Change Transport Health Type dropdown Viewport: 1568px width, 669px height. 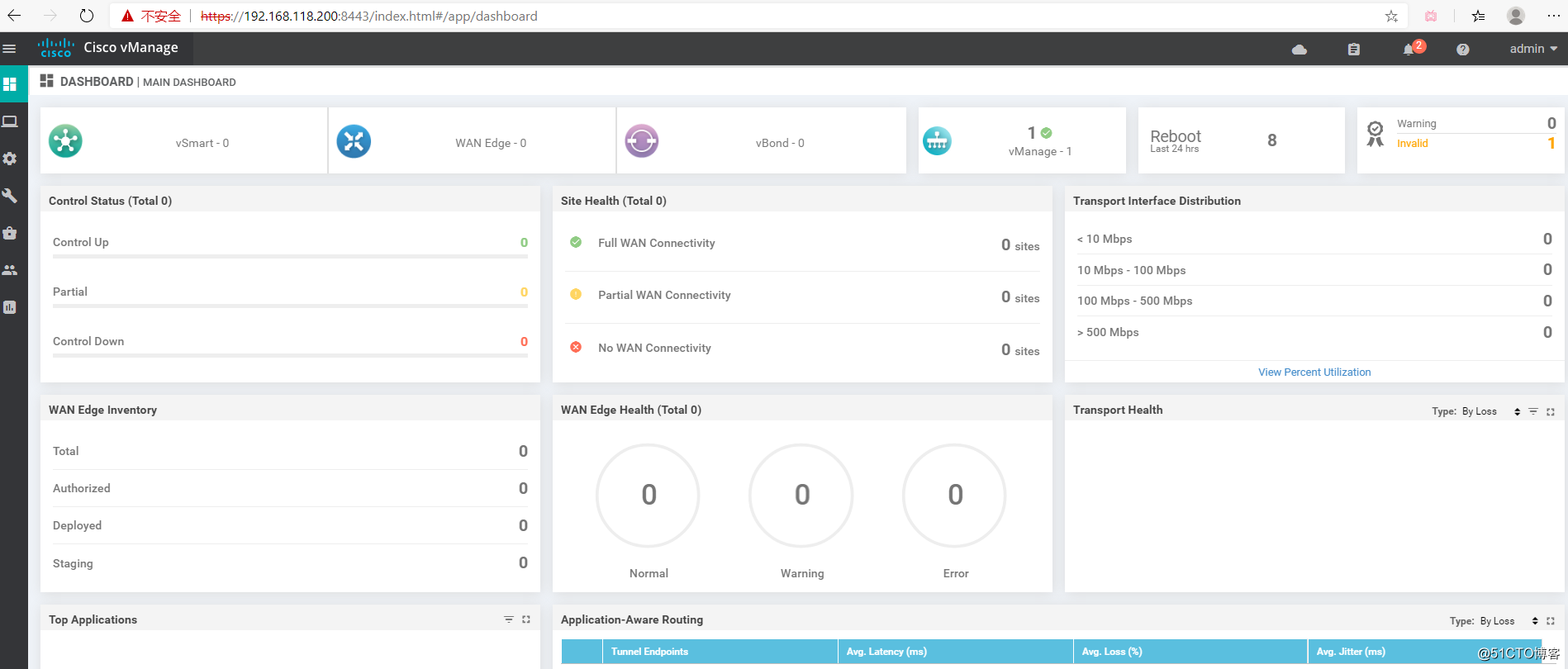point(1491,411)
